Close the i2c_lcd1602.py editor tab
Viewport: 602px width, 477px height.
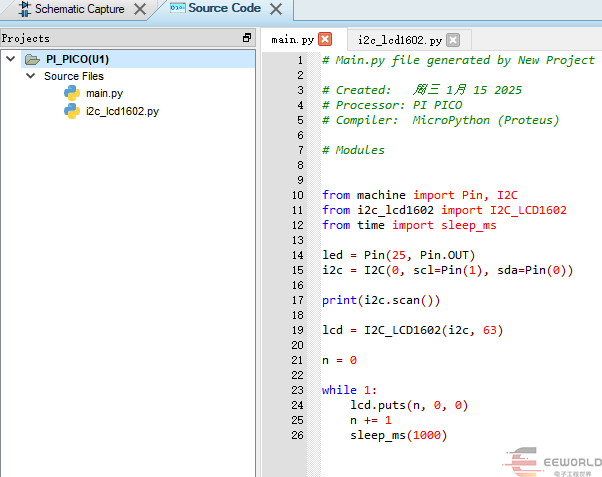[x=452, y=40]
